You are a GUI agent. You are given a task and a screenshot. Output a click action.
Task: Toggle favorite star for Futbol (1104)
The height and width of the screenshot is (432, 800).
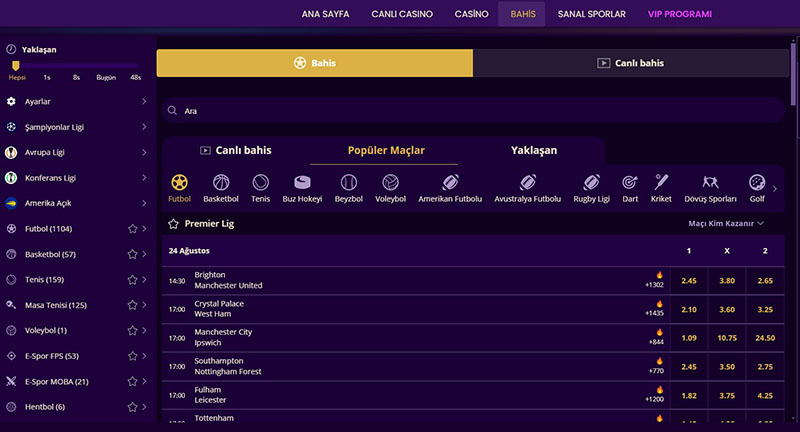click(132, 229)
